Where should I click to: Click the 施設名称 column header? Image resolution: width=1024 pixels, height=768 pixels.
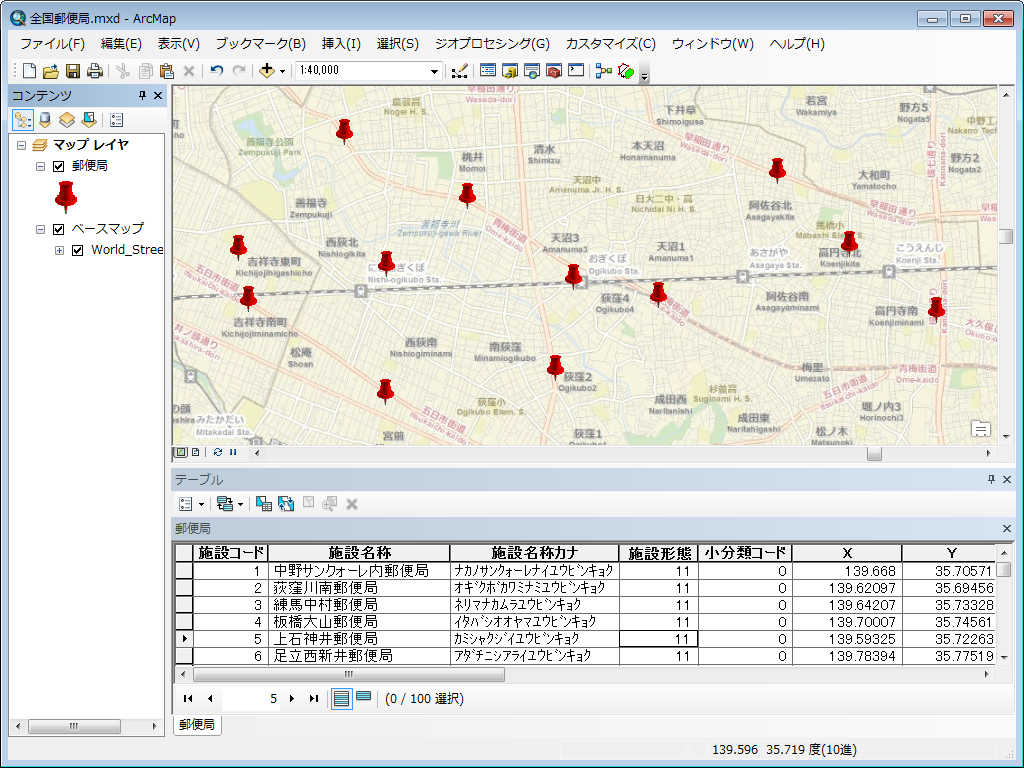pos(359,553)
